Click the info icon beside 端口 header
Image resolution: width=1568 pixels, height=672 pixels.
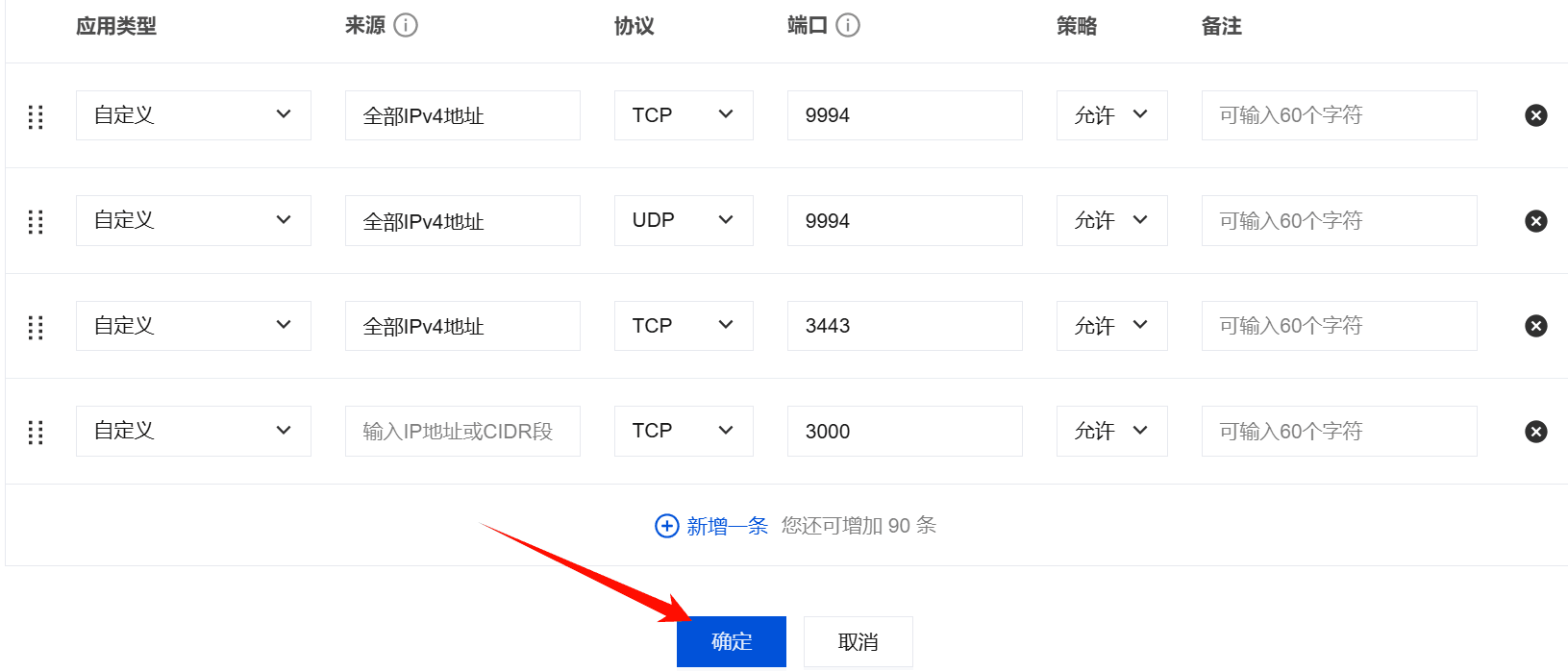coord(848,25)
